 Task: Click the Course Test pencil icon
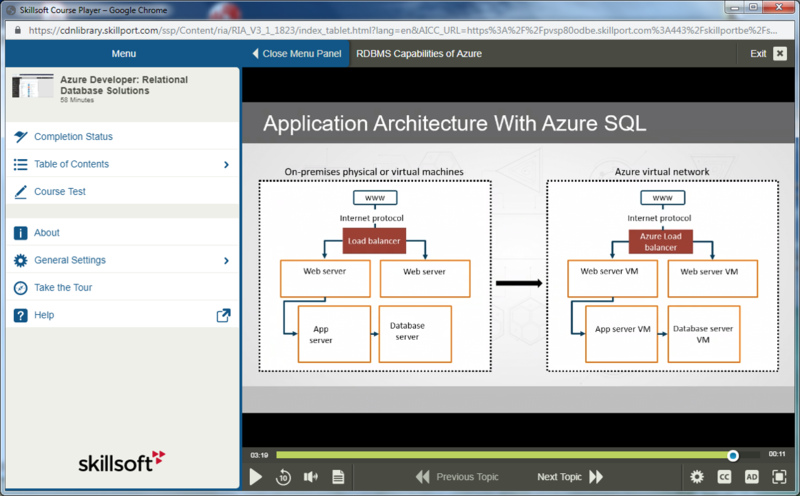[20, 192]
